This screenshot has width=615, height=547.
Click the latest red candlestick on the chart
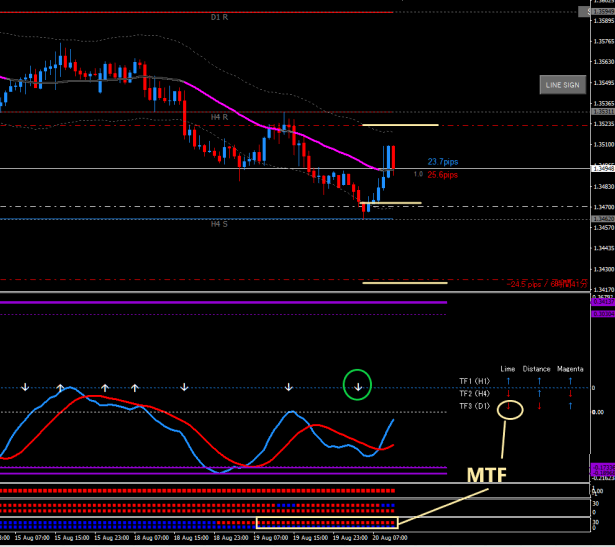(393, 158)
